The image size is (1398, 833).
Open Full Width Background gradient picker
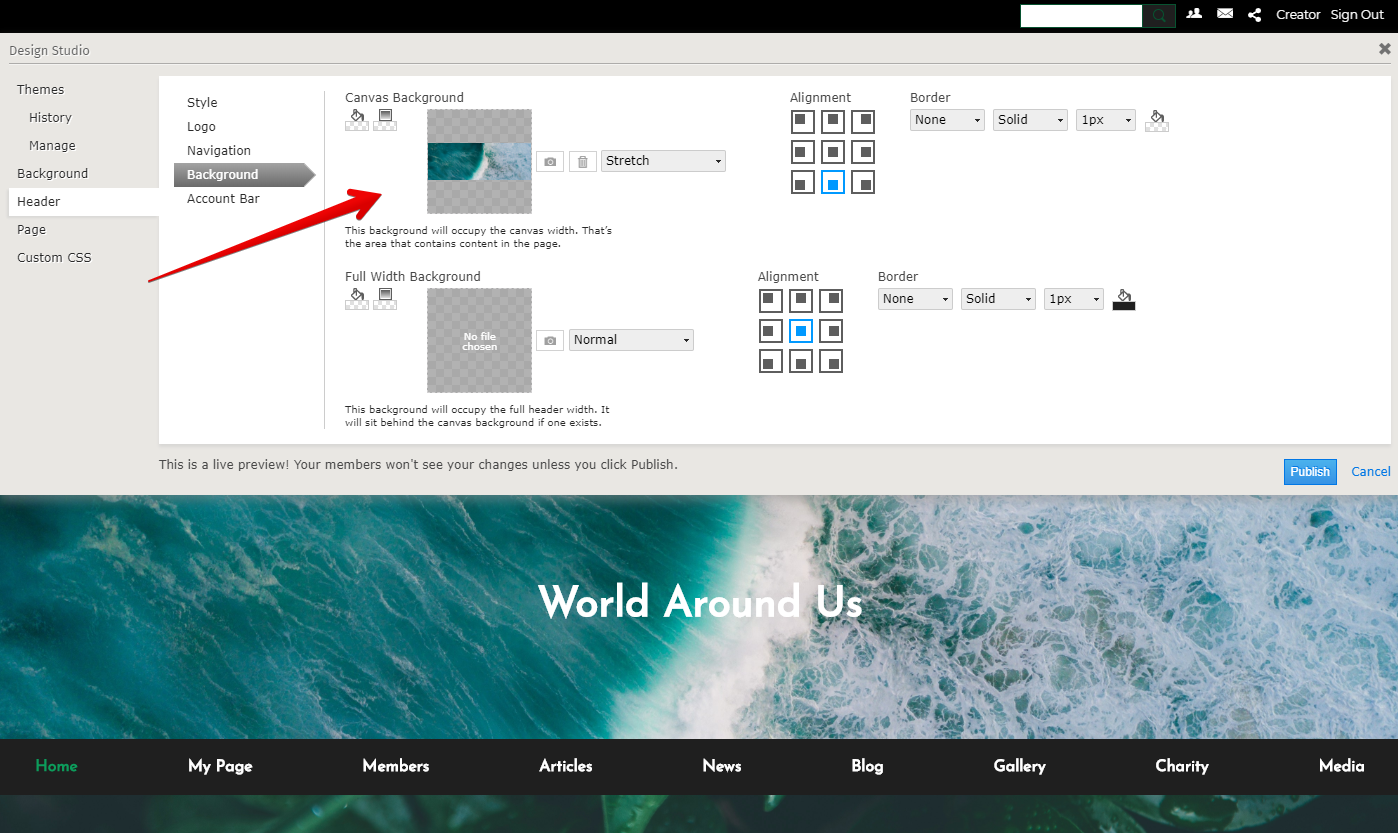click(385, 299)
